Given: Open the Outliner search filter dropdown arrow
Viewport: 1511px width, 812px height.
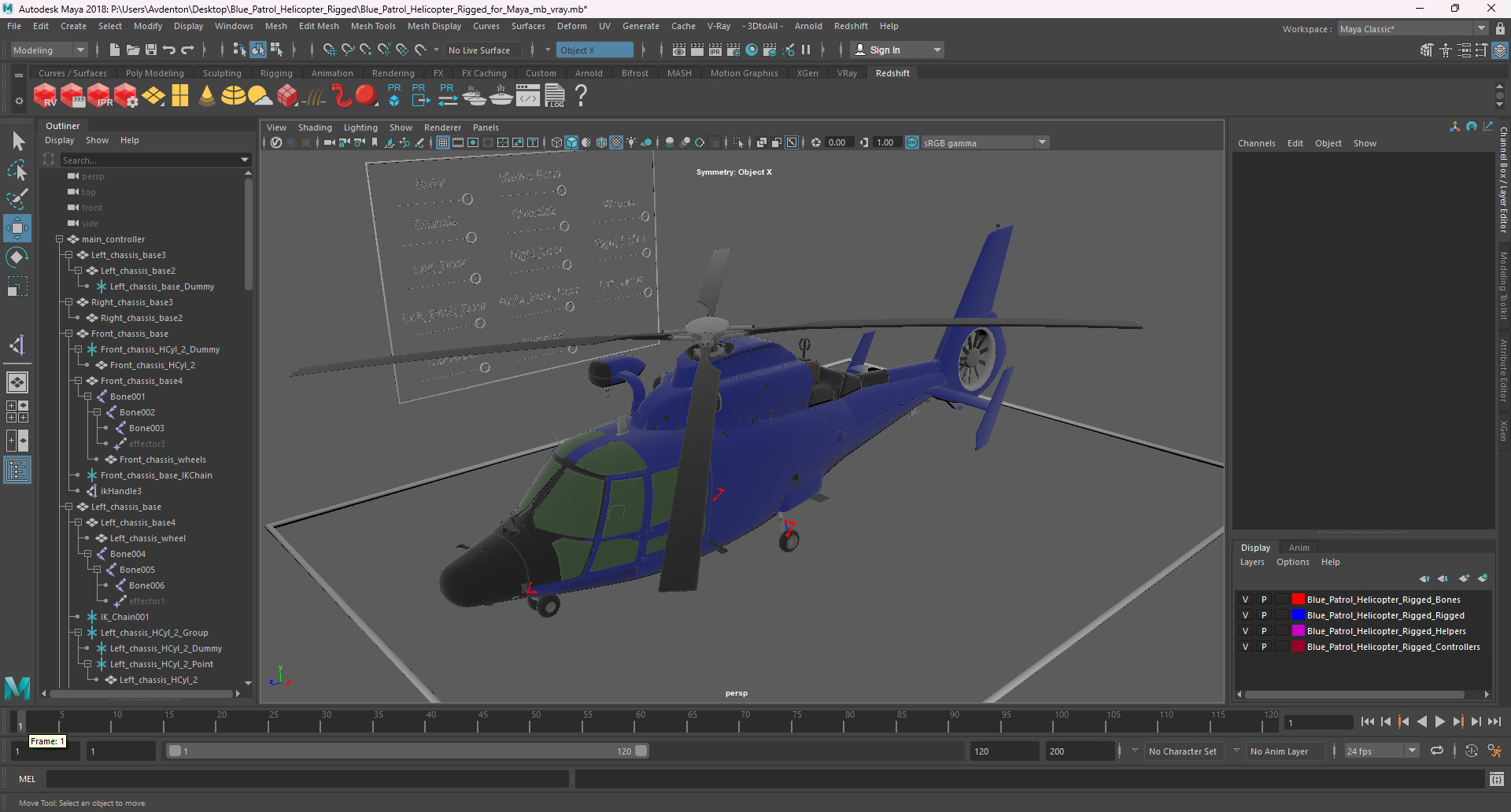Looking at the screenshot, I should pos(245,160).
